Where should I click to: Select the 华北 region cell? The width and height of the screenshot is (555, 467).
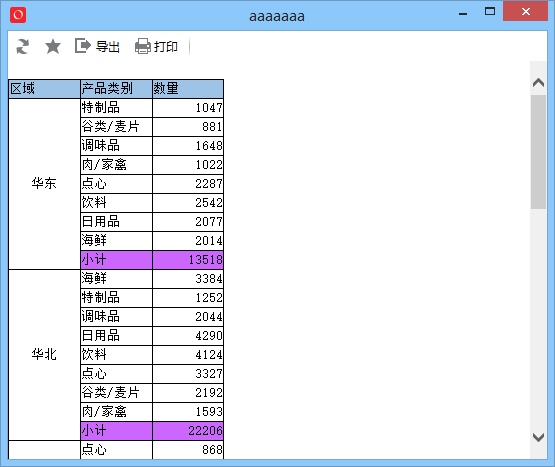pos(45,355)
